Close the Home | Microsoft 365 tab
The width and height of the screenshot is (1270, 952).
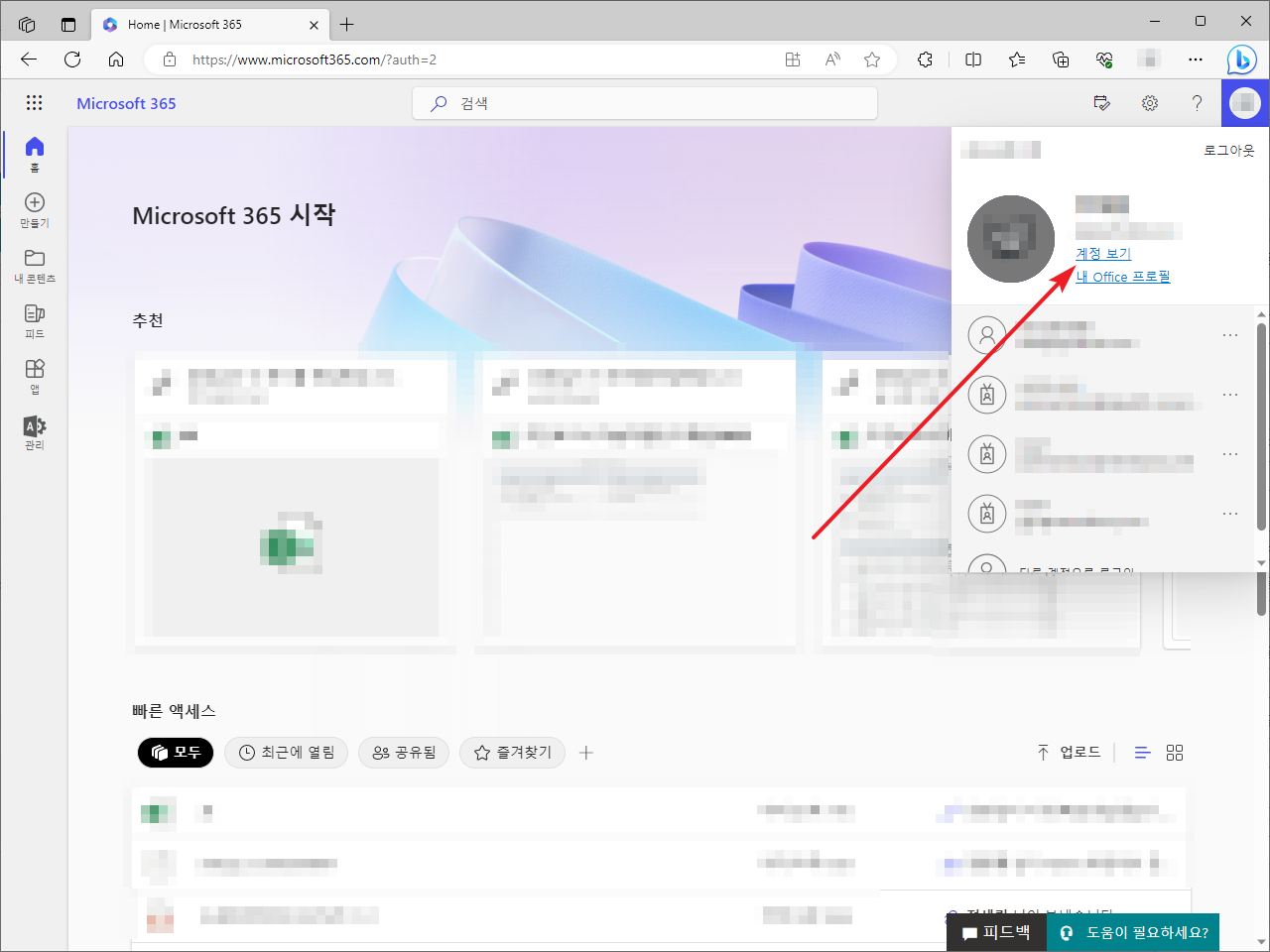(x=315, y=24)
